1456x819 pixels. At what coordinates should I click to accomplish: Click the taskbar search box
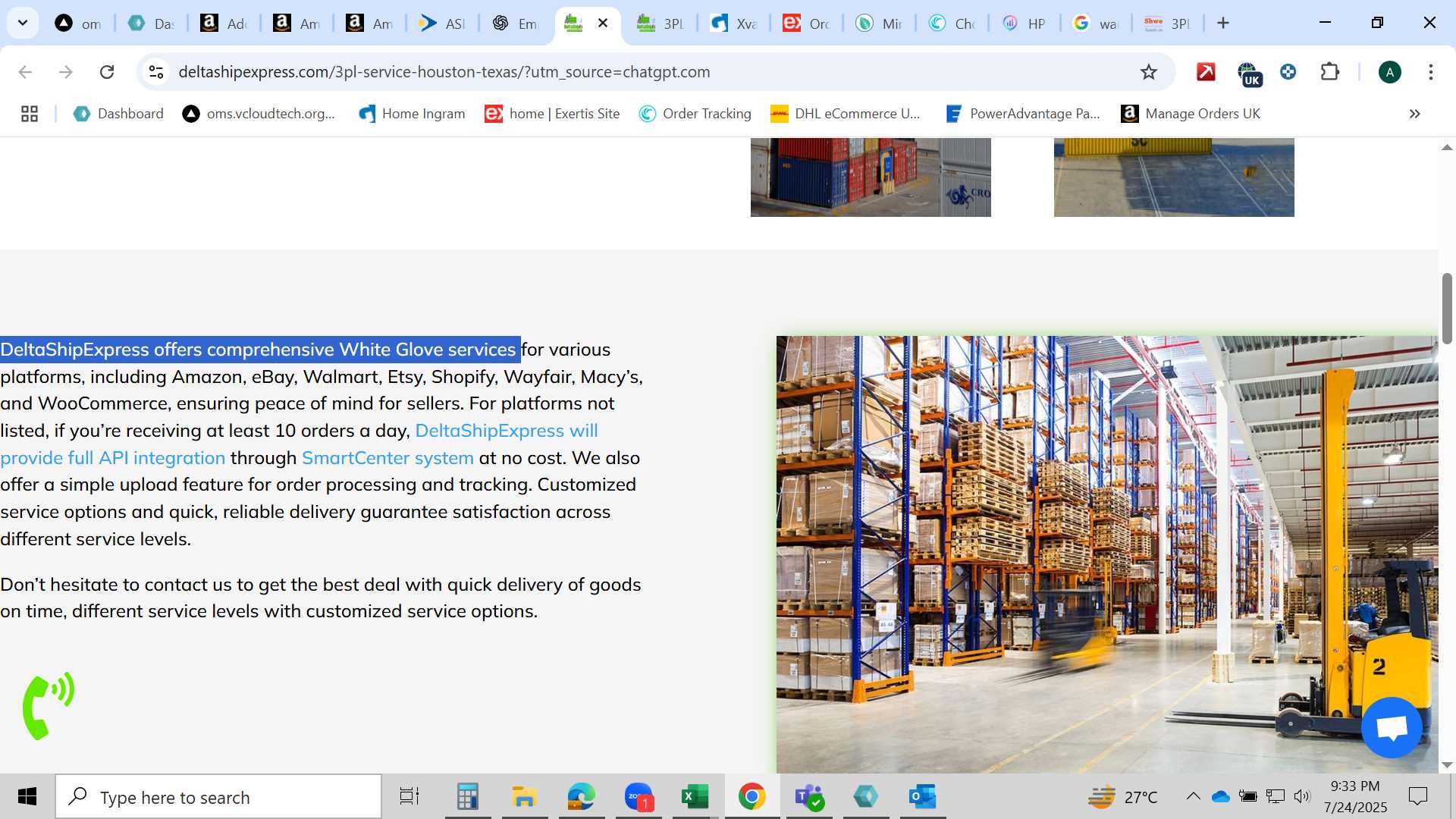point(218,797)
